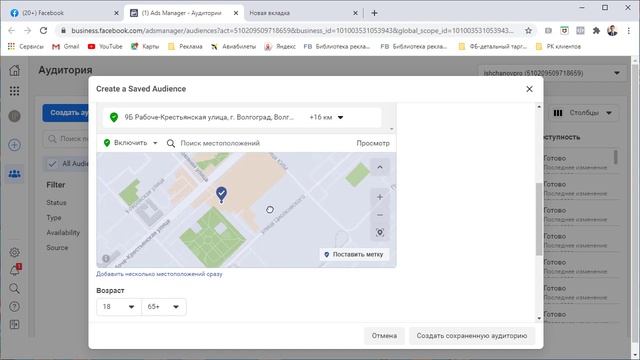Open the Карты bookmark
Image resolution: width=640 pixels, height=360 pixels.
(x=145, y=47)
